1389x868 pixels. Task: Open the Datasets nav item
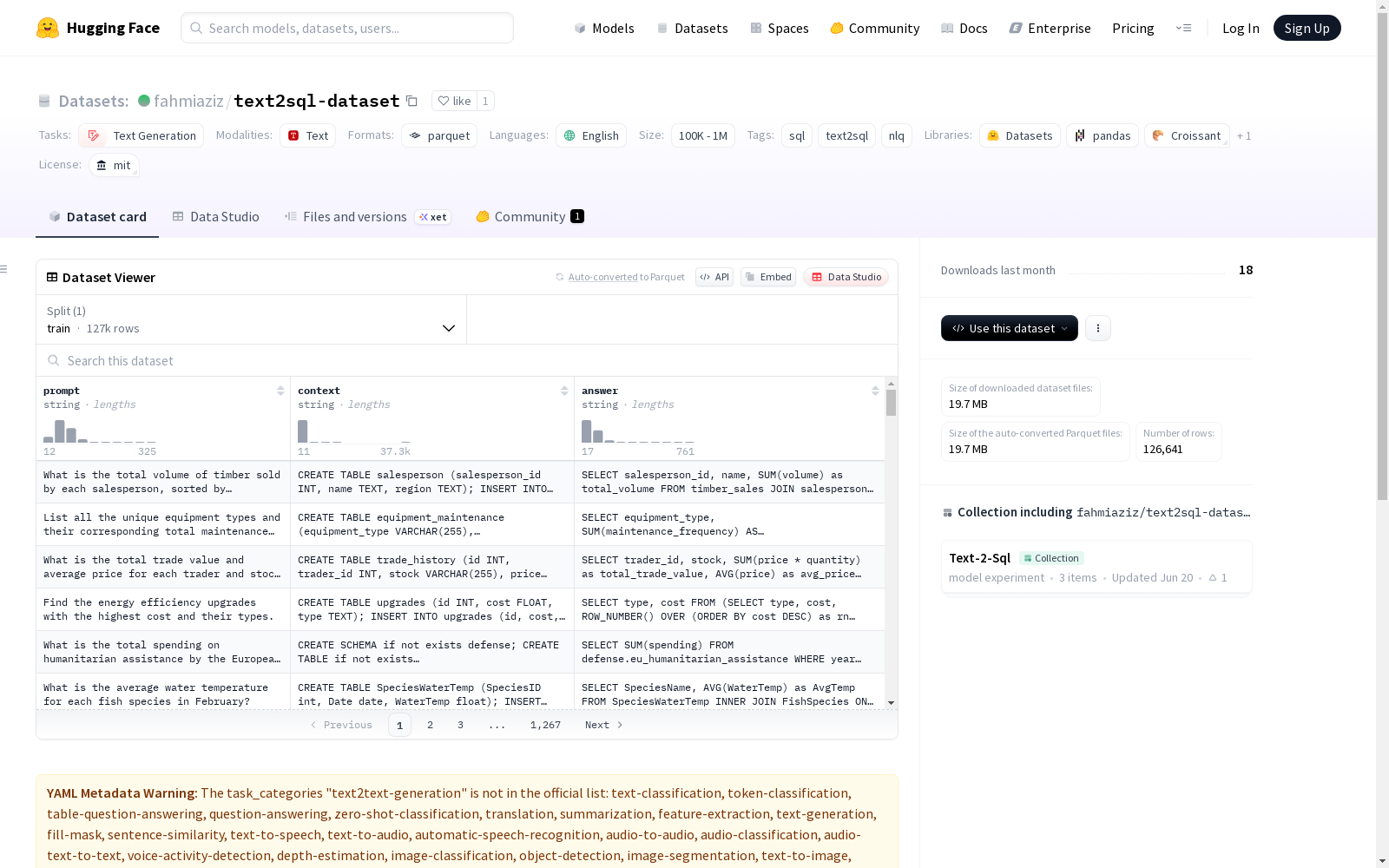coord(692,28)
